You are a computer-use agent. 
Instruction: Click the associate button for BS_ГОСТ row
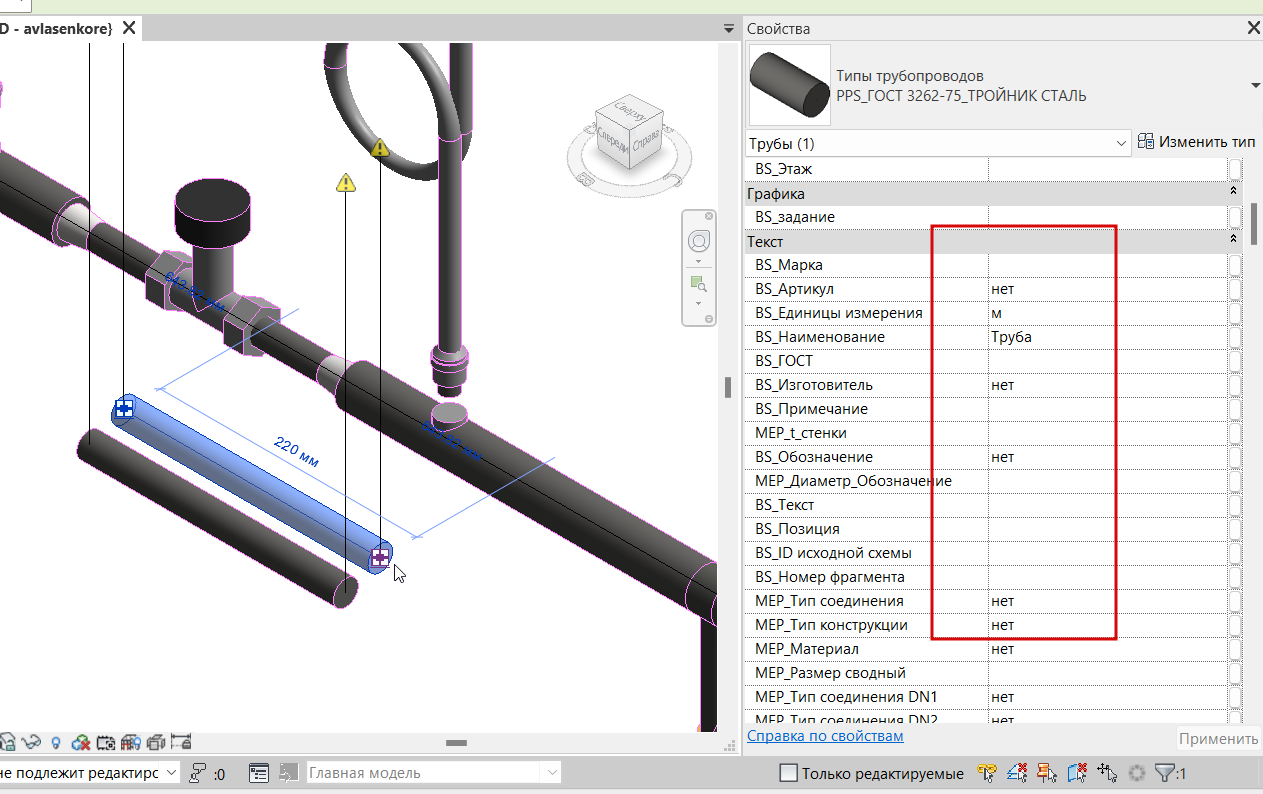pyautogui.click(x=1236, y=361)
